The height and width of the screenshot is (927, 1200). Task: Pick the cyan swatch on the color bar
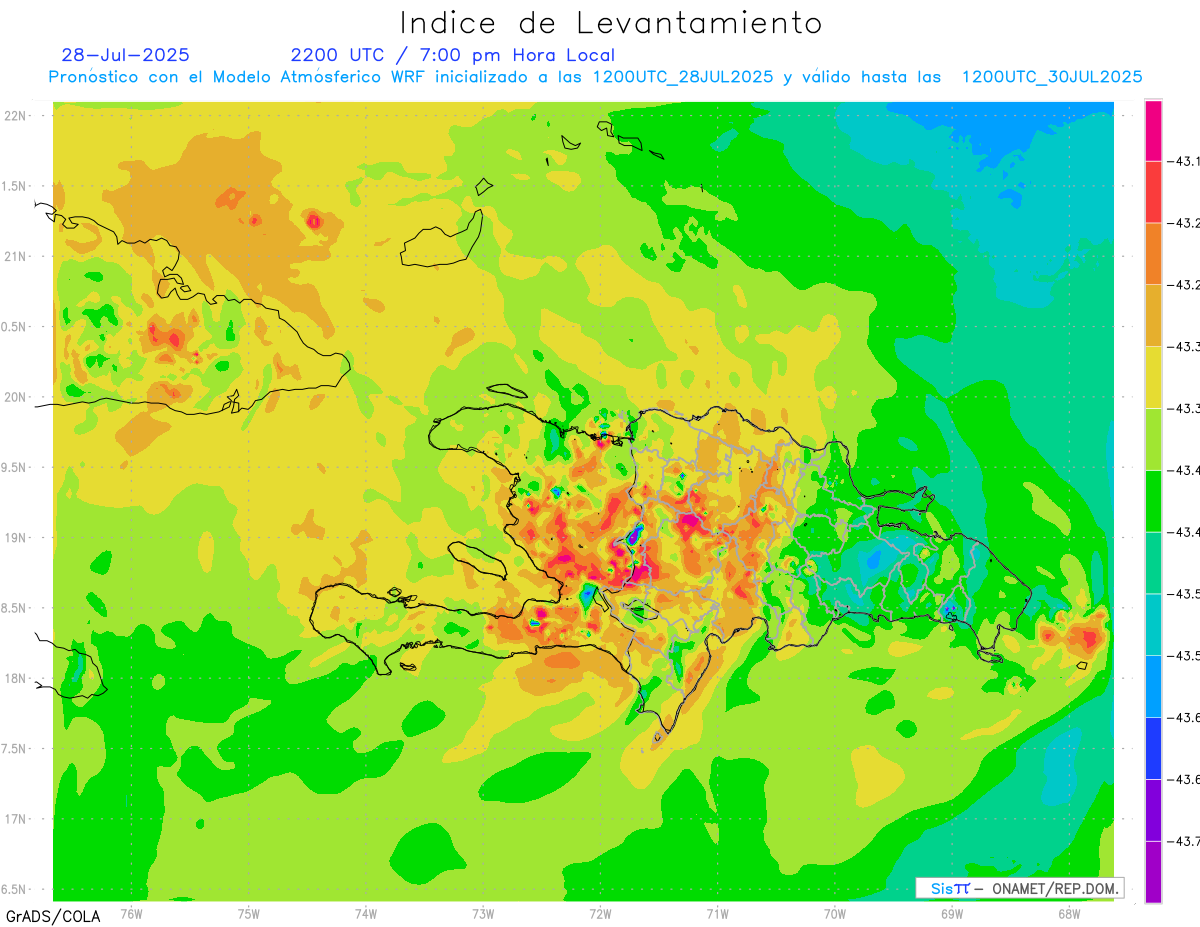pos(1153,624)
